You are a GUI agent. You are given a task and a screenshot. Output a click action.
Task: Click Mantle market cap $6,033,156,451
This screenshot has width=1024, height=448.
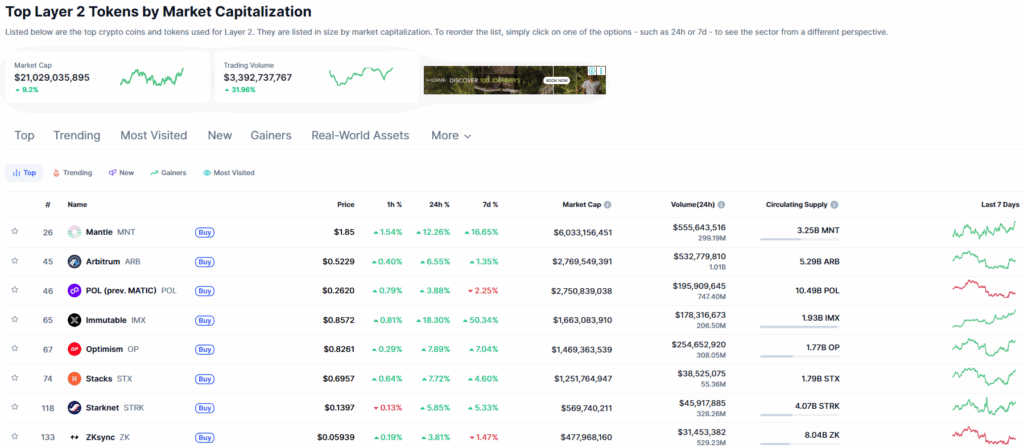pyautogui.click(x=583, y=232)
